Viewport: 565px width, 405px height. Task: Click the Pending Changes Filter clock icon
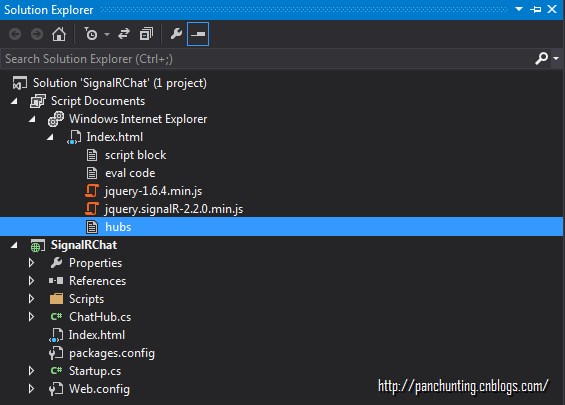[x=91, y=34]
